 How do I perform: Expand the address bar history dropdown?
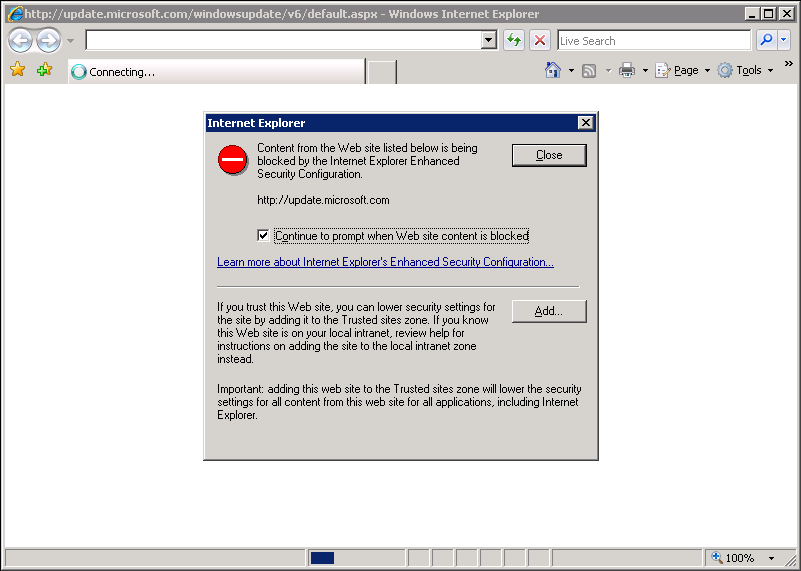point(488,40)
